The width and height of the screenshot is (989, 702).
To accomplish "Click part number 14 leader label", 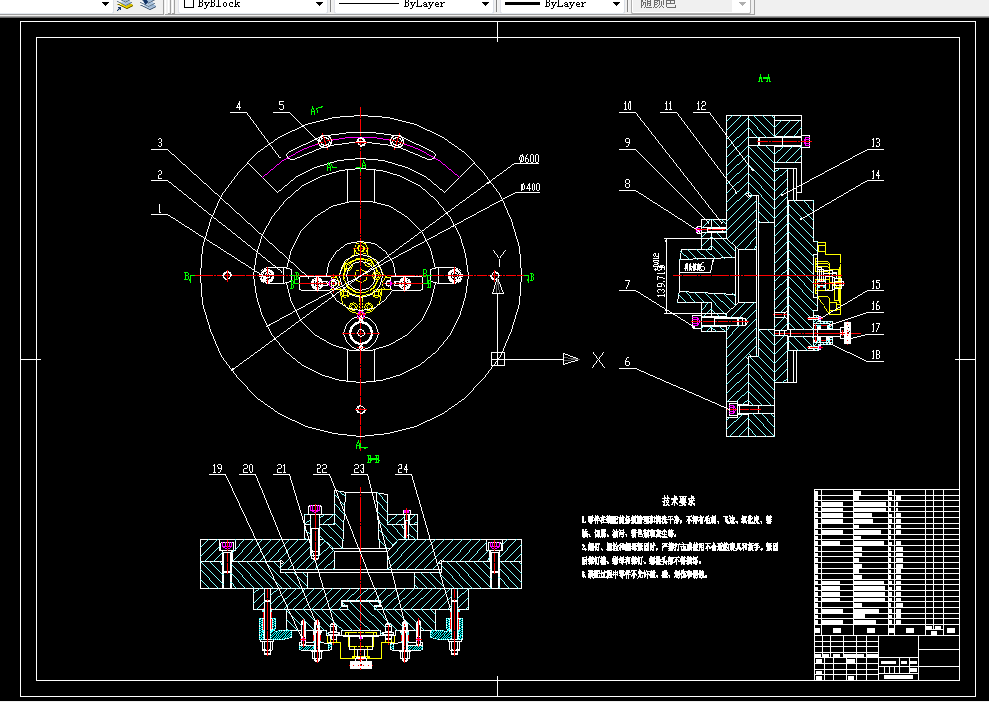I will (875, 175).
